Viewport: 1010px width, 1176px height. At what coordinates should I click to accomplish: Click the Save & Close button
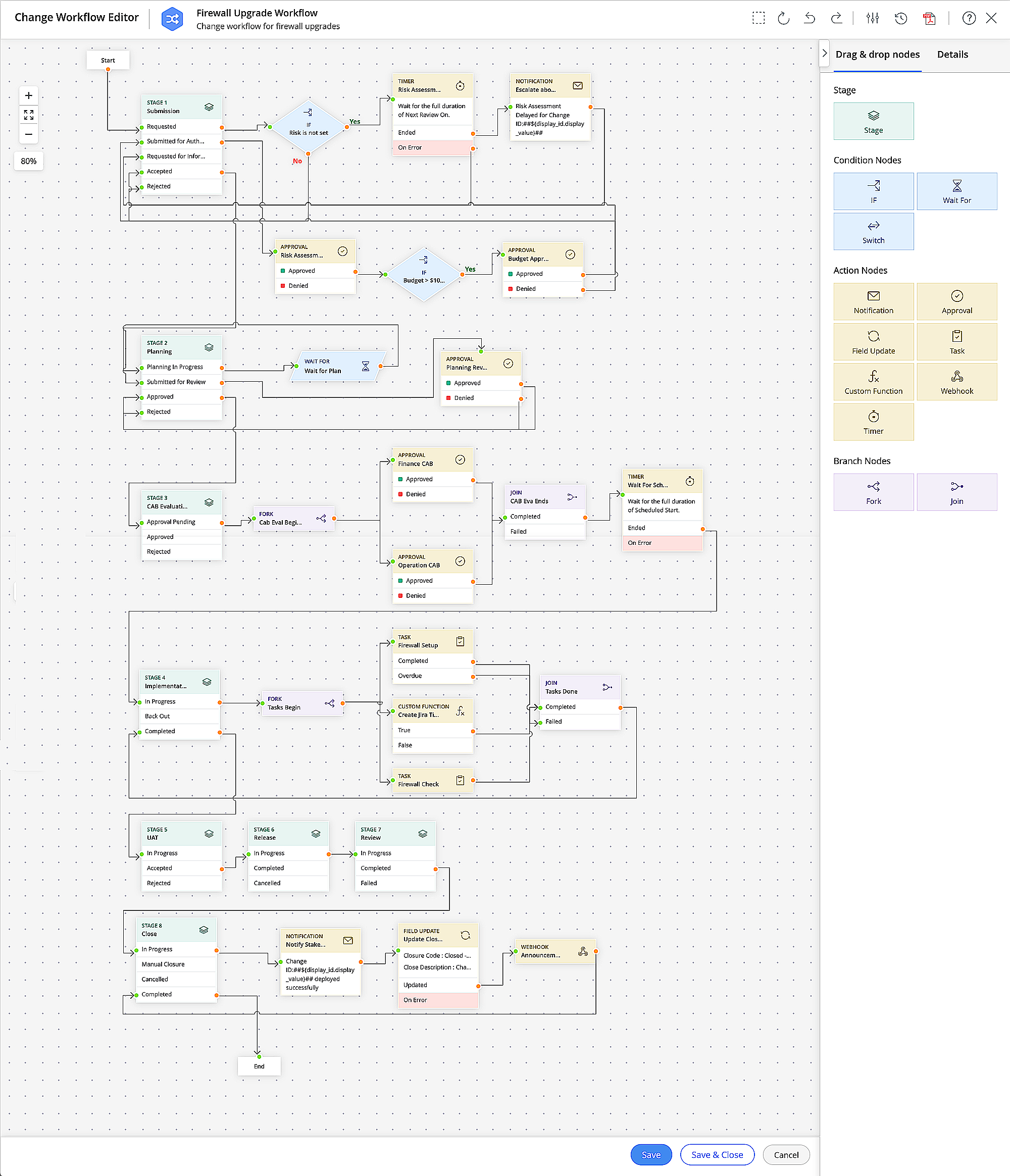717,1154
